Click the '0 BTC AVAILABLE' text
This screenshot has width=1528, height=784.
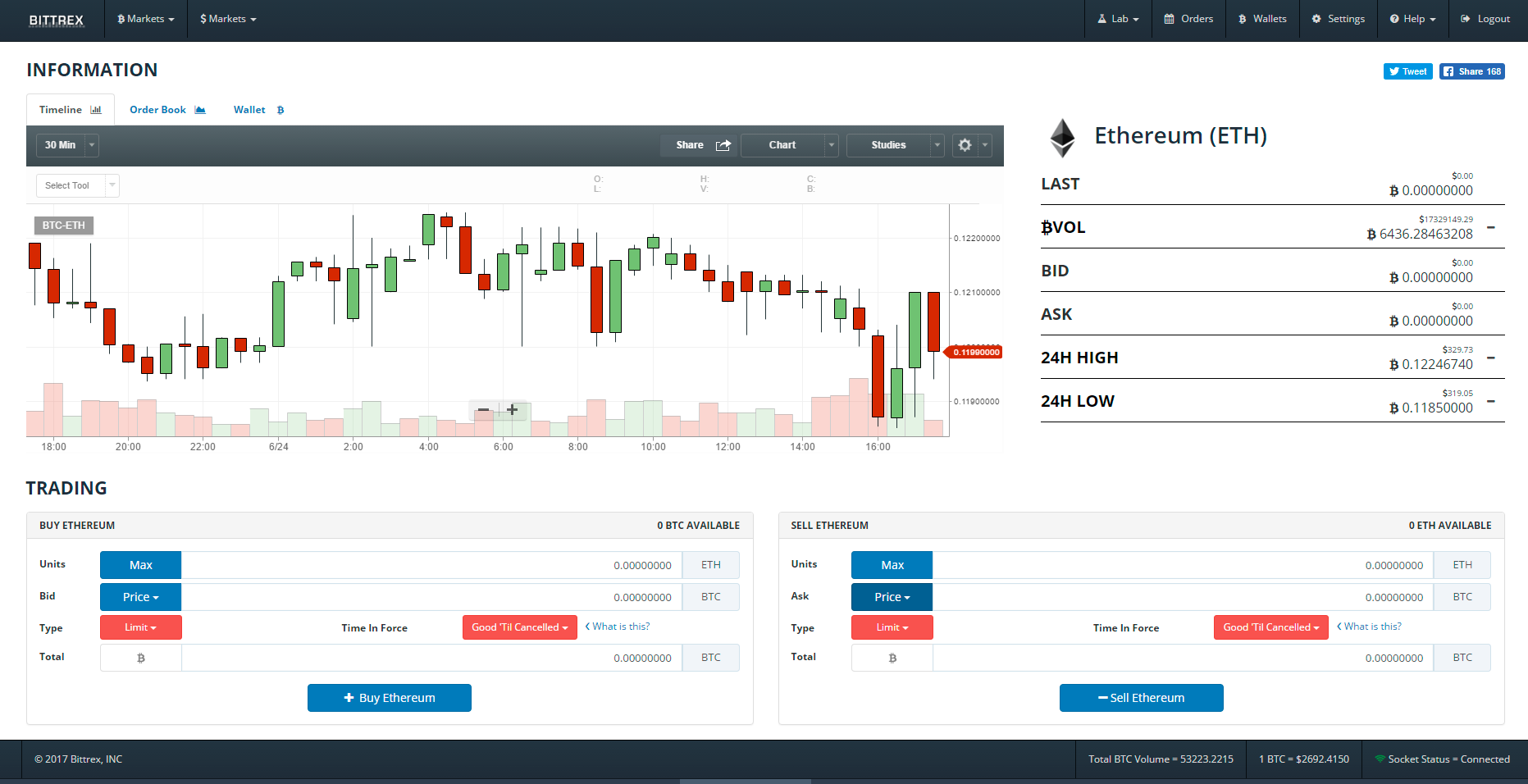pyautogui.click(x=698, y=526)
